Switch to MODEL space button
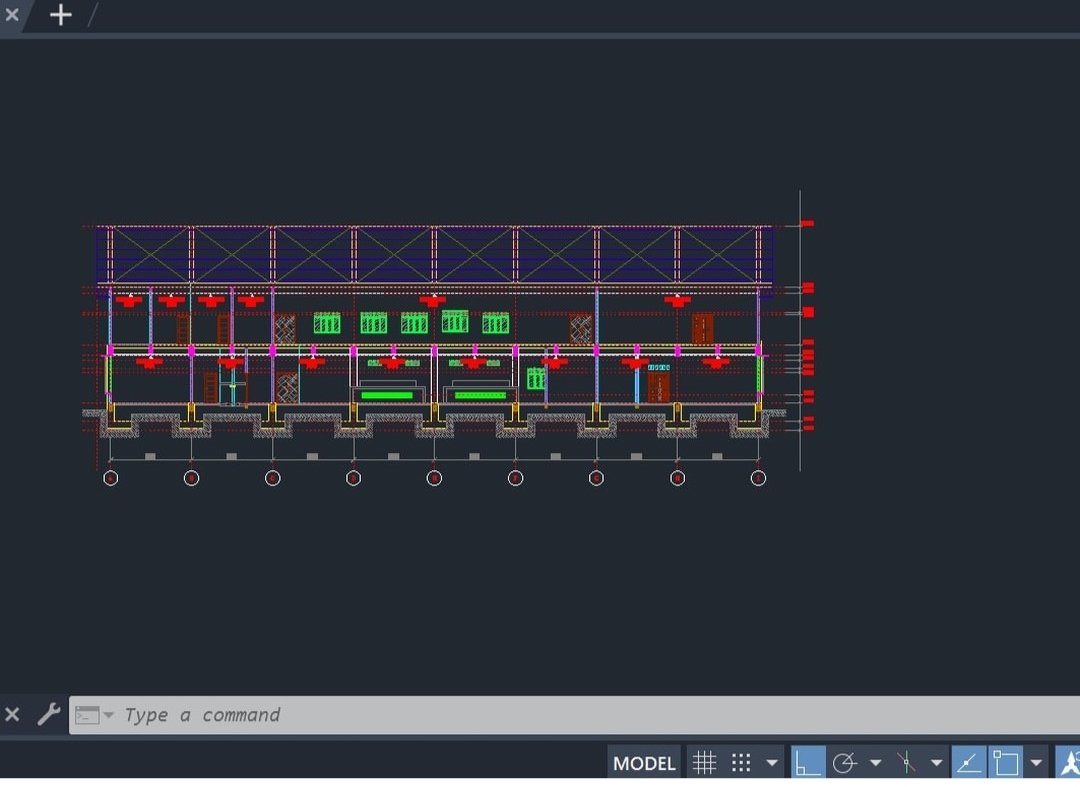 pyautogui.click(x=643, y=763)
